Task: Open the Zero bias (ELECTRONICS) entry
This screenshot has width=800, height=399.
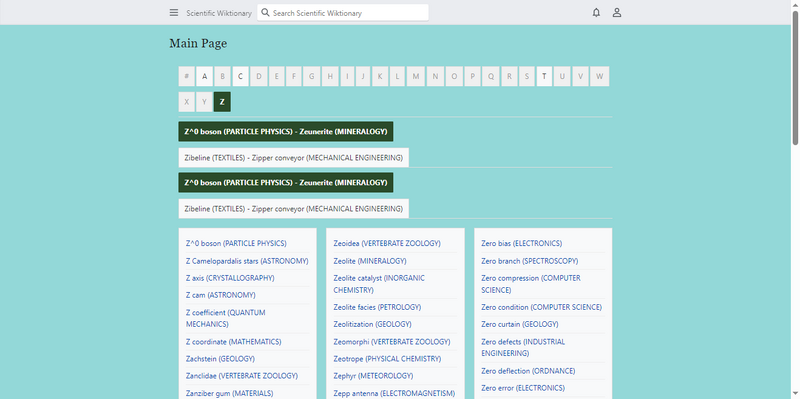Action: click(x=521, y=243)
